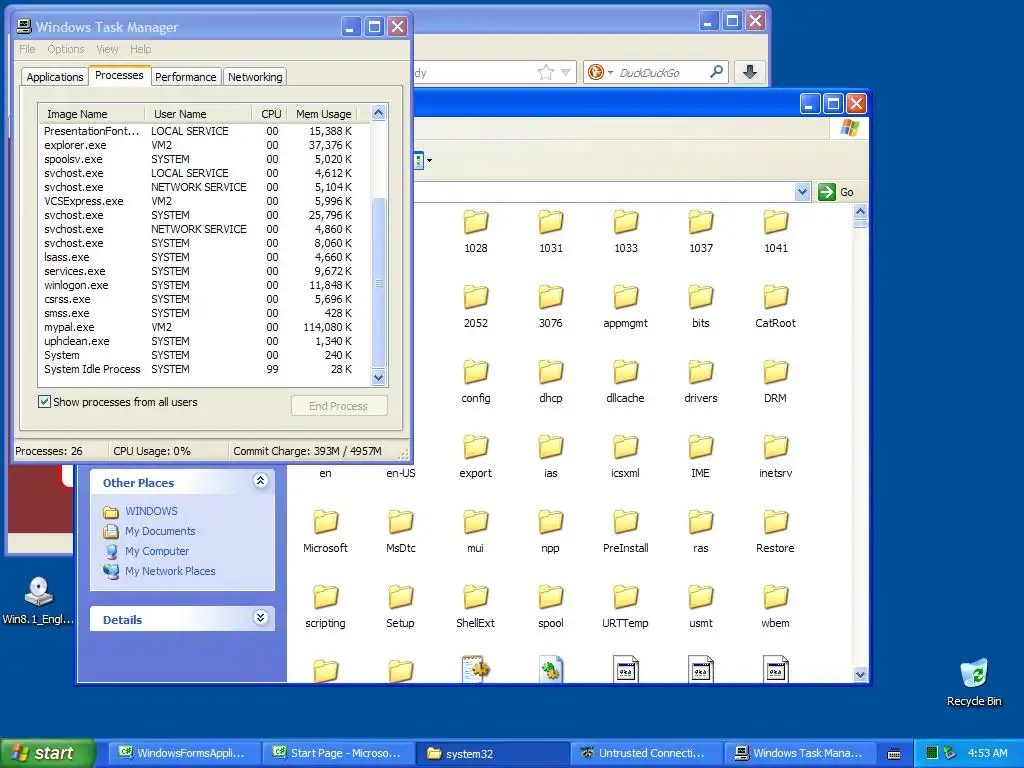
Task: Select the VCSExpress.exe process row
Action: click(204, 201)
